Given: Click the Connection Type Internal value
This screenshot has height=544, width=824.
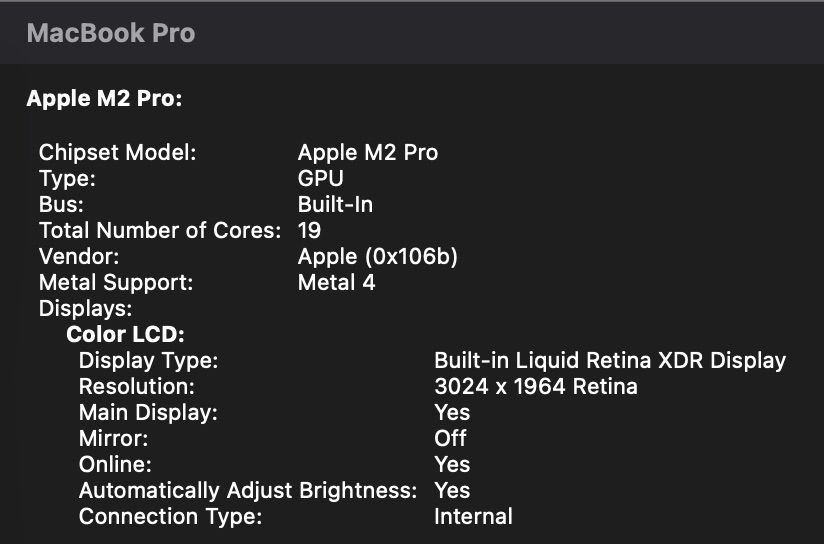Looking at the screenshot, I should tap(473, 516).
